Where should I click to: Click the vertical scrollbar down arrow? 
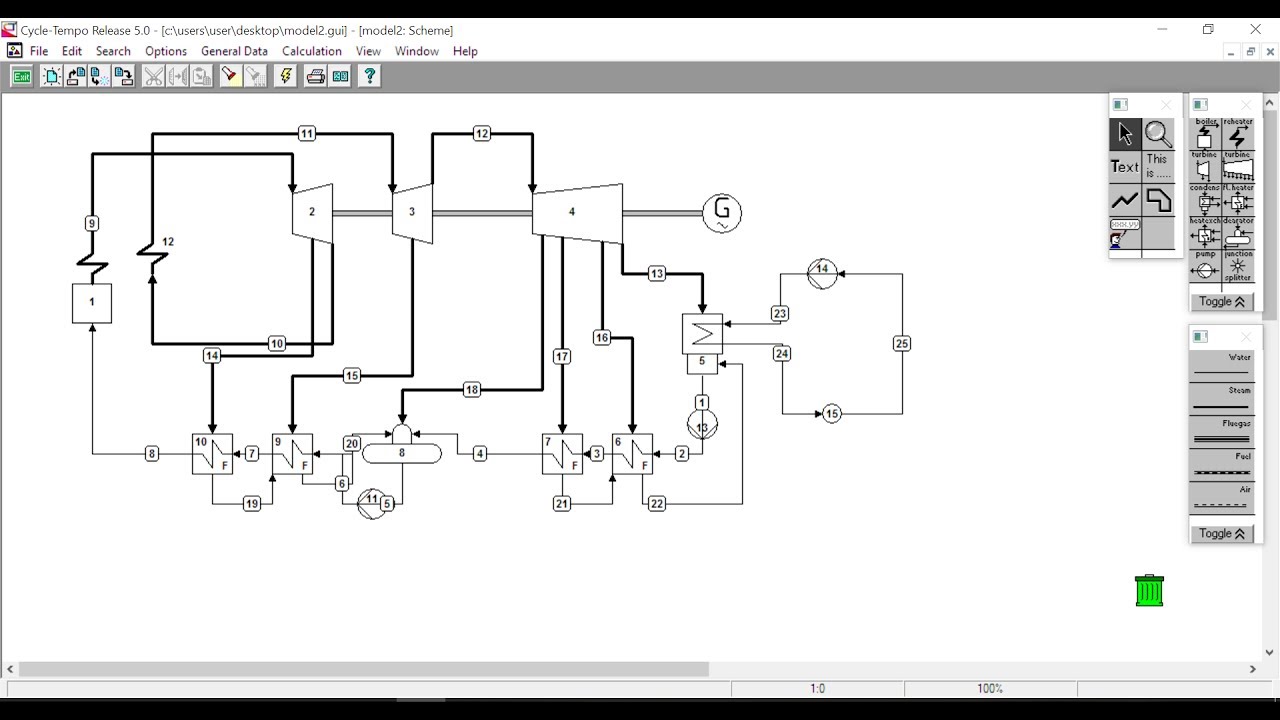pyautogui.click(x=1270, y=652)
